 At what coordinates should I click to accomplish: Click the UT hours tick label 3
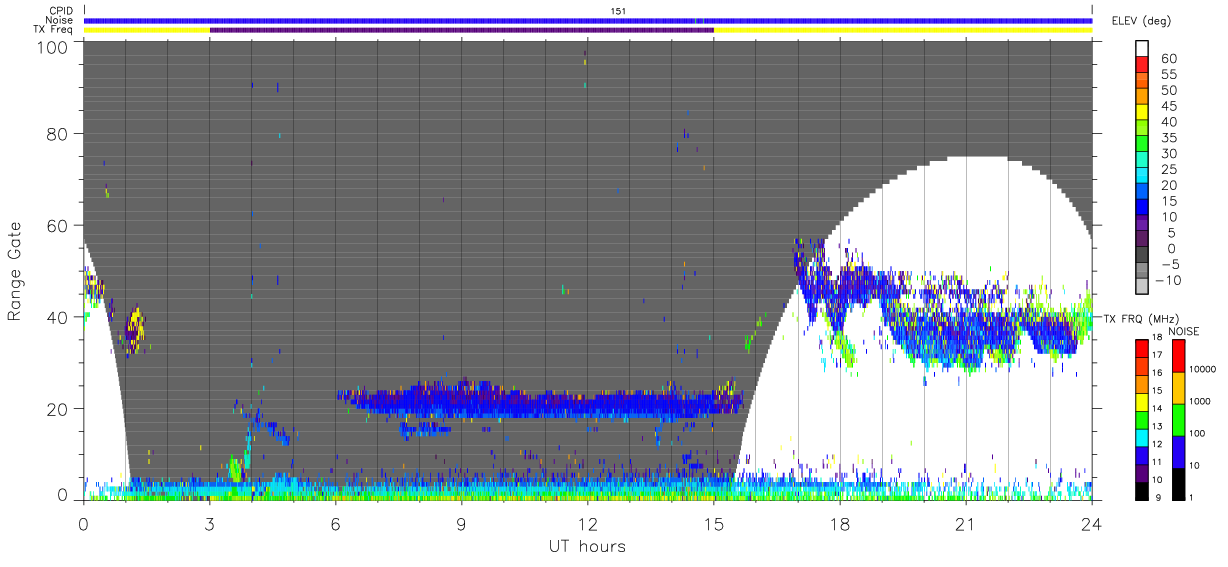click(210, 522)
